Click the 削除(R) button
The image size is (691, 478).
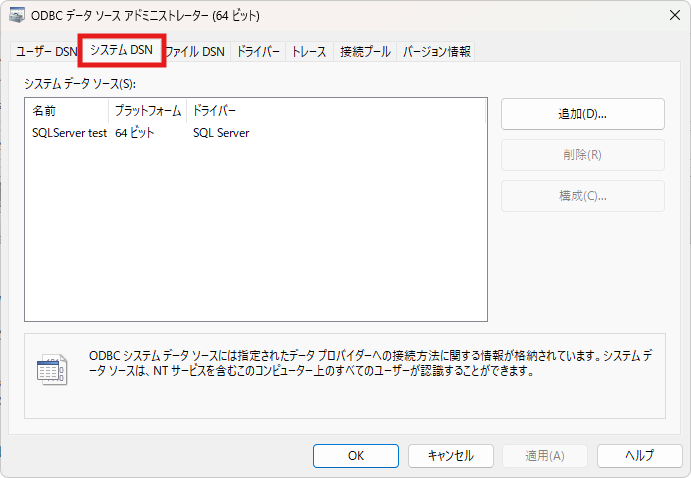(583, 155)
